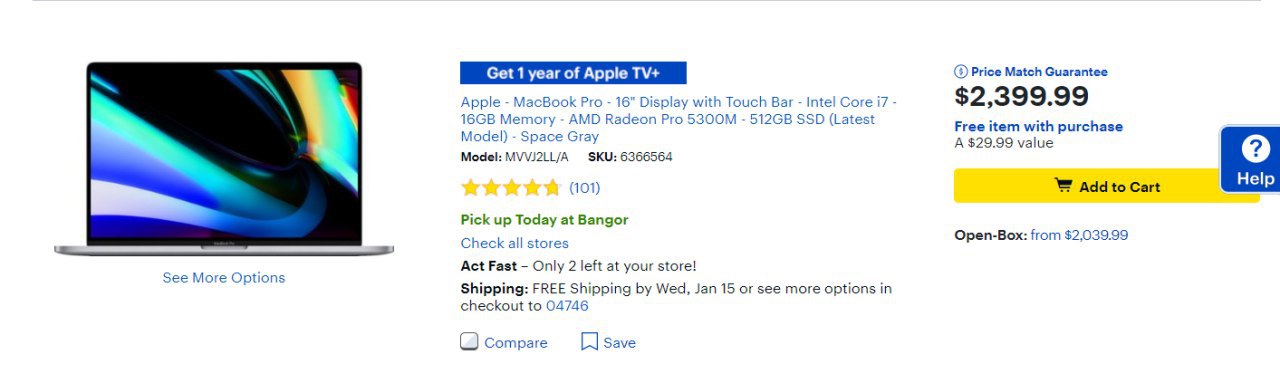Tick the Compare checkbox
Image resolution: width=1280 pixels, height=383 pixels.
pos(469,342)
